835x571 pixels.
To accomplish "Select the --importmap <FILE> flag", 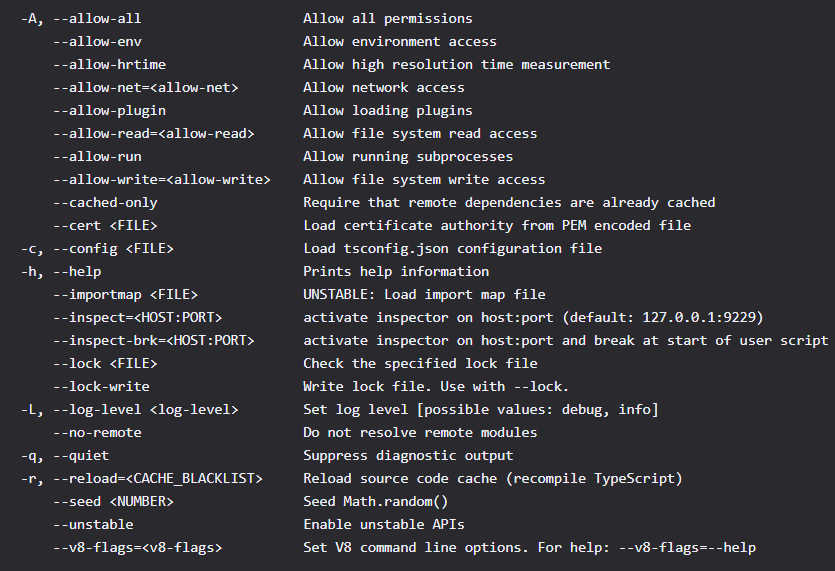I will click(x=125, y=295).
